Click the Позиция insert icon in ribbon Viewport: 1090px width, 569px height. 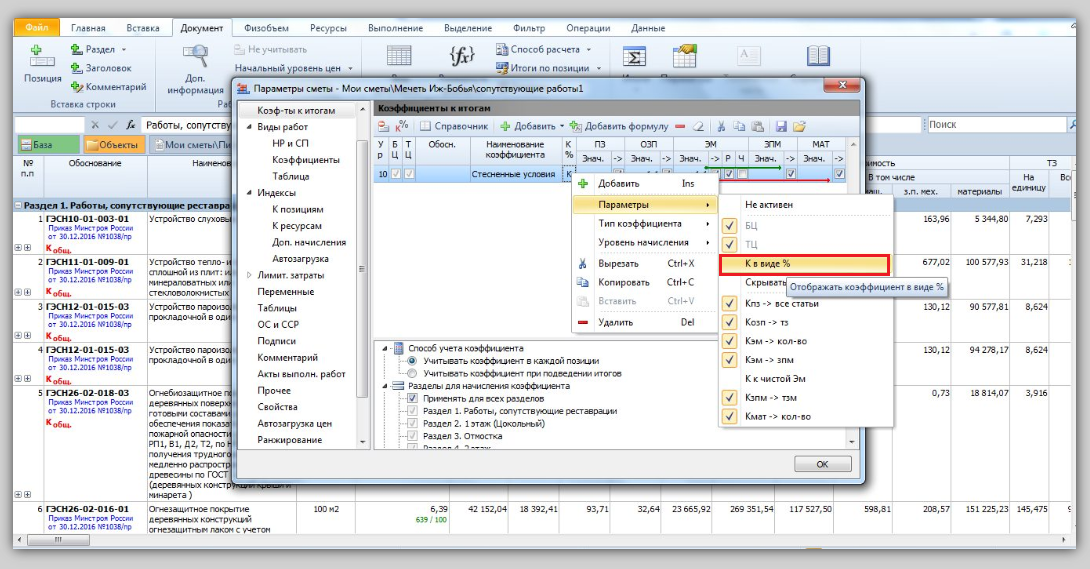(x=42, y=56)
